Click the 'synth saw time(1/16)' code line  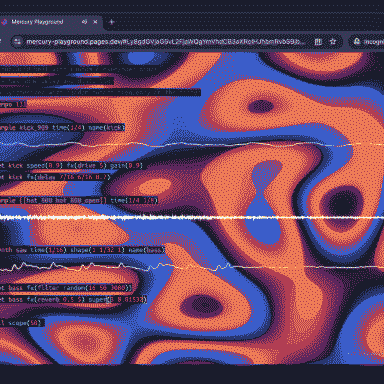pos(82,250)
